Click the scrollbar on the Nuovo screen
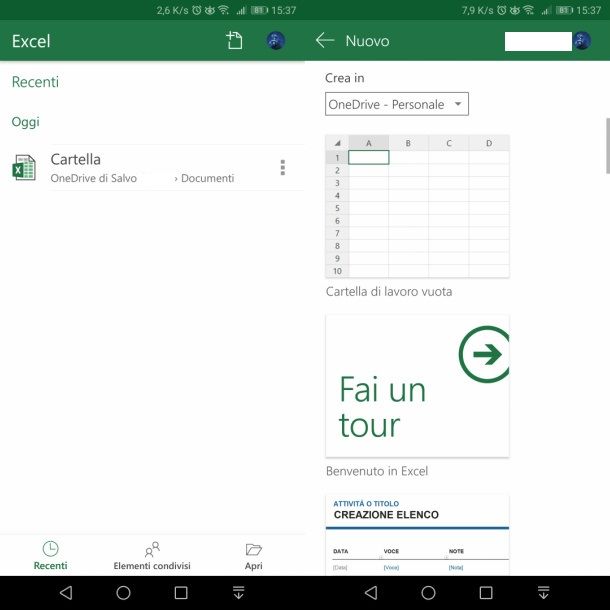Image resolution: width=610 pixels, height=610 pixels. pyautogui.click(x=608, y=145)
